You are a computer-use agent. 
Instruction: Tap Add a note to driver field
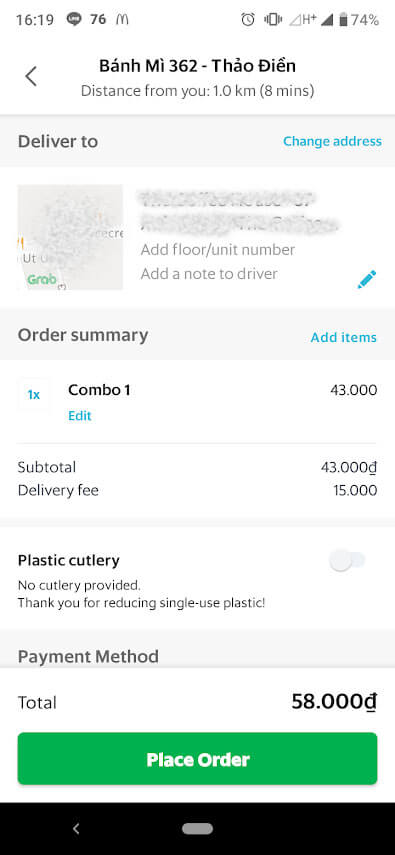(209, 274)
